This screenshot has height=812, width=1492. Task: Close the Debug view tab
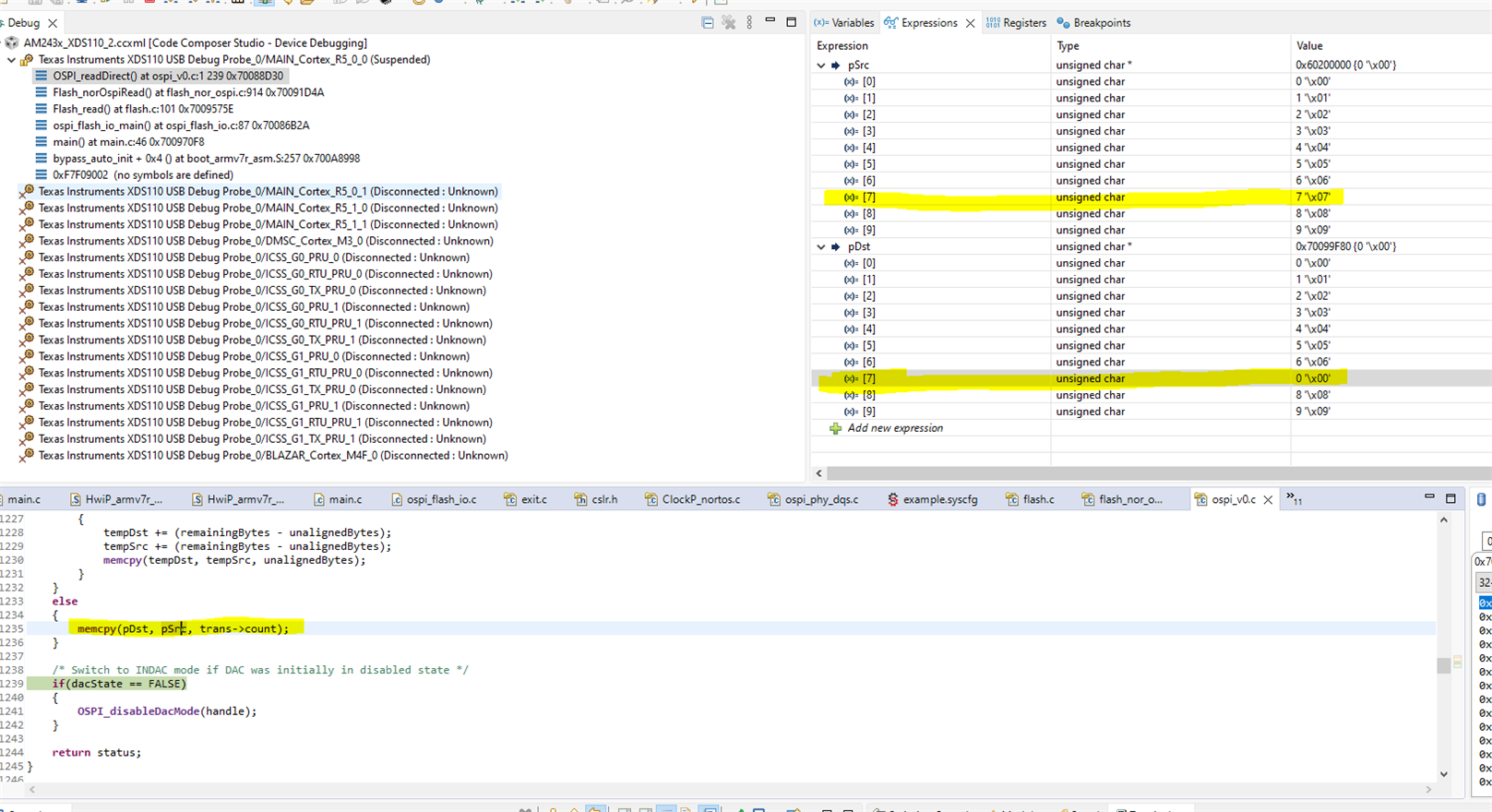coord(53,23)
